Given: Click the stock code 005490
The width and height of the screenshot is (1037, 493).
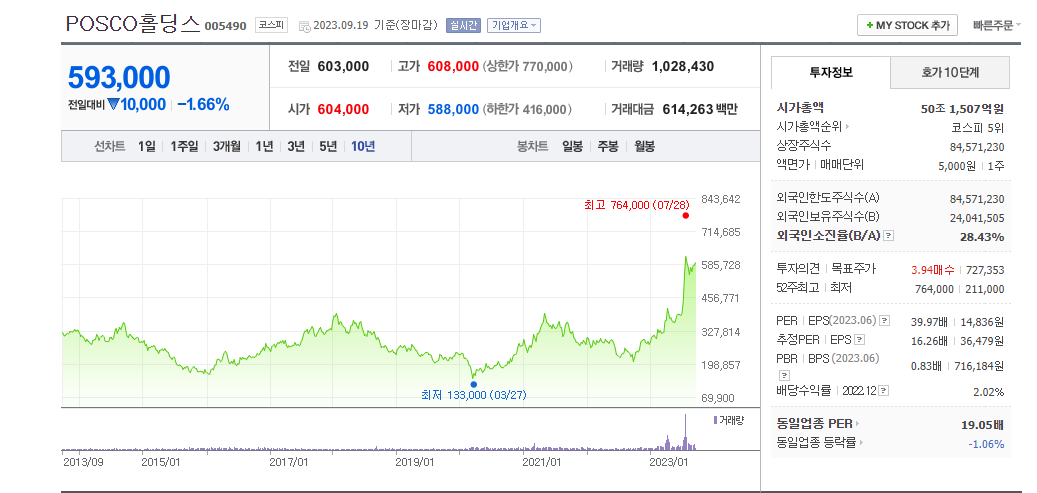Looking at the screenshot, I should [x=226, y=26].
